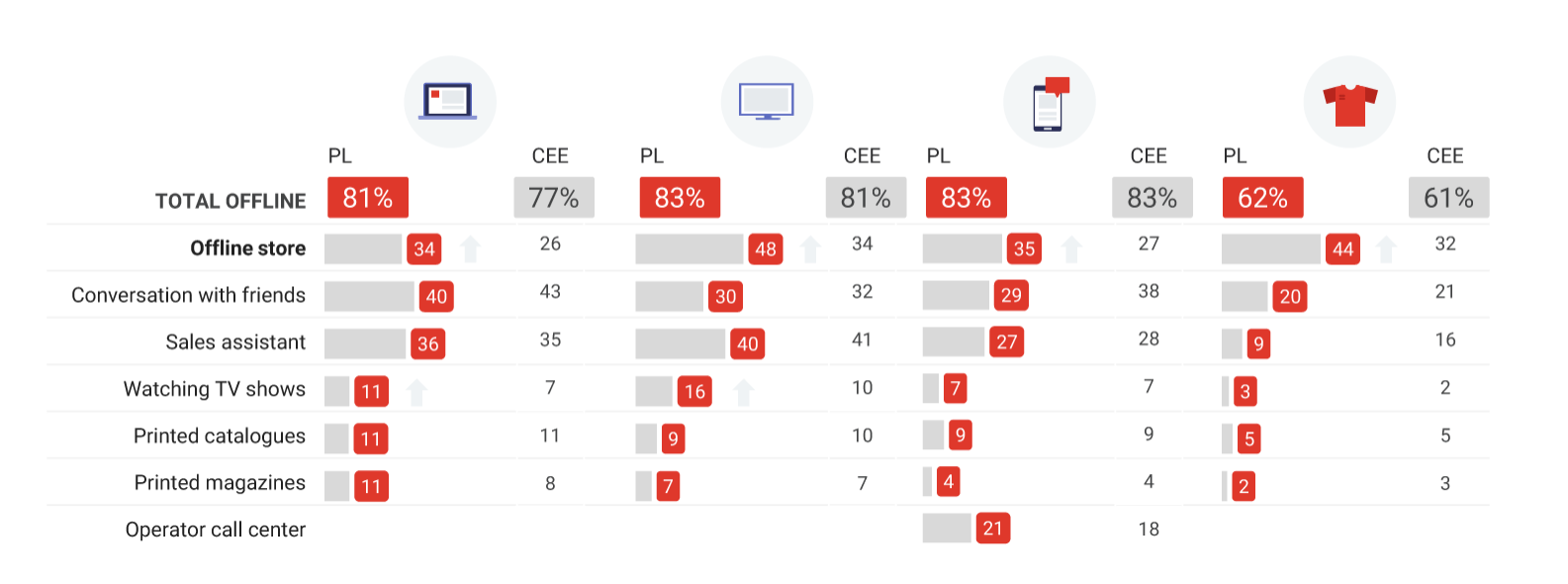Image resolution: width=1568 pixels, height=584 pixels.
Task: Click the Sales assistant red 40 badge
Action: (x=748, y=343)
